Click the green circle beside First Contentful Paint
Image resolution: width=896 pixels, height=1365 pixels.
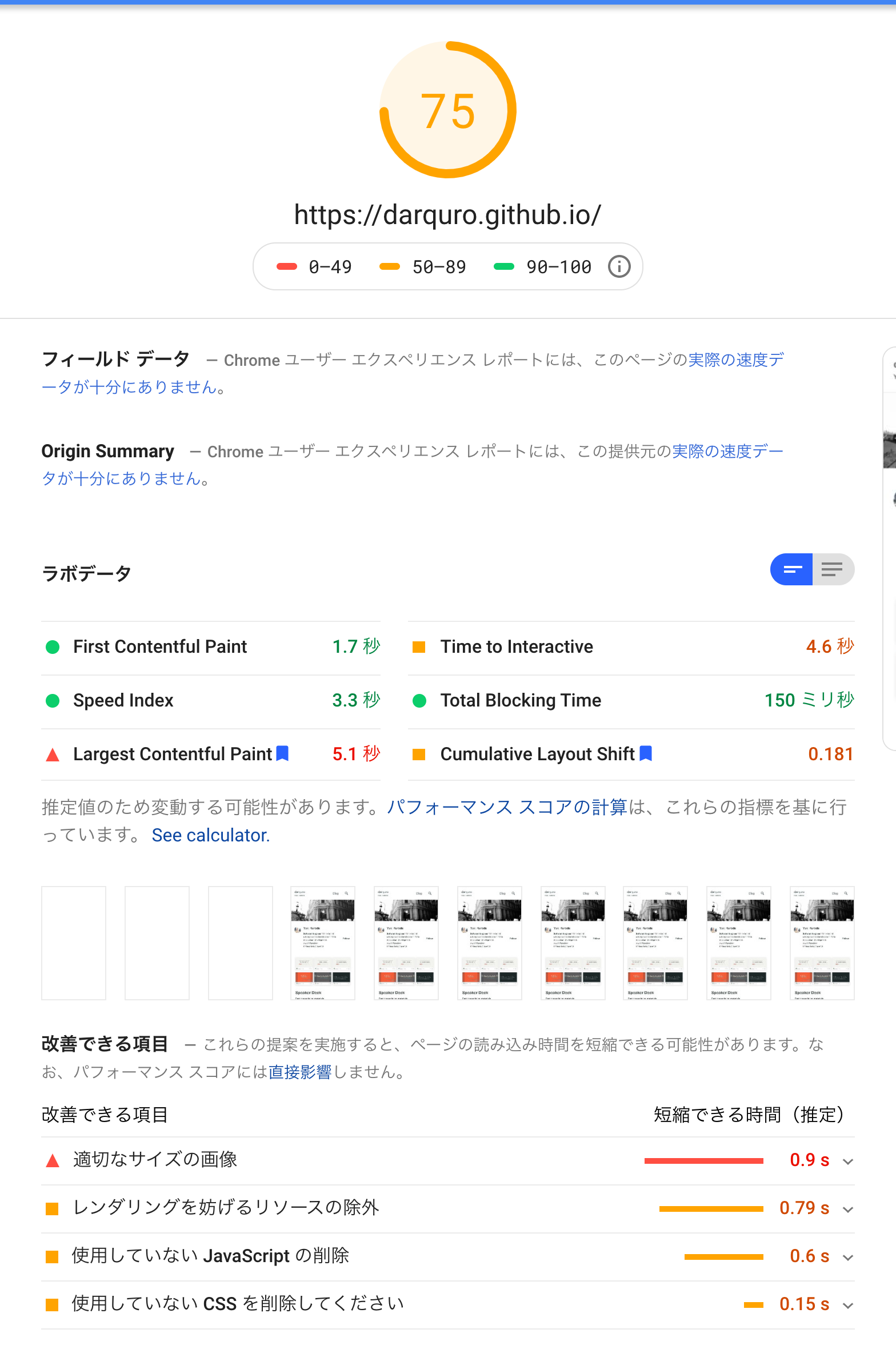[52, 647]
